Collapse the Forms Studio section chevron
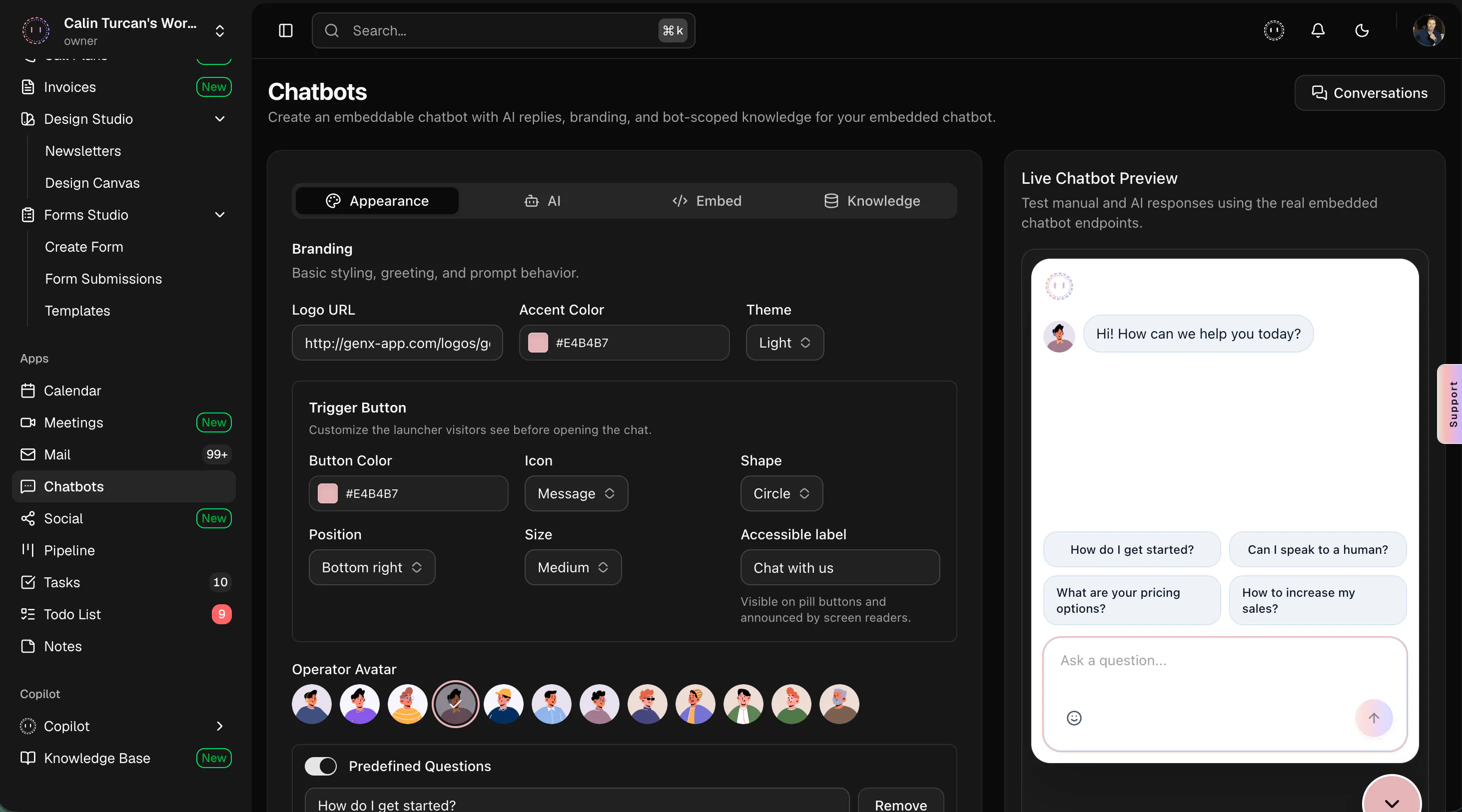Viewport: 1462px width, 812px height. (x=220, y=215)
